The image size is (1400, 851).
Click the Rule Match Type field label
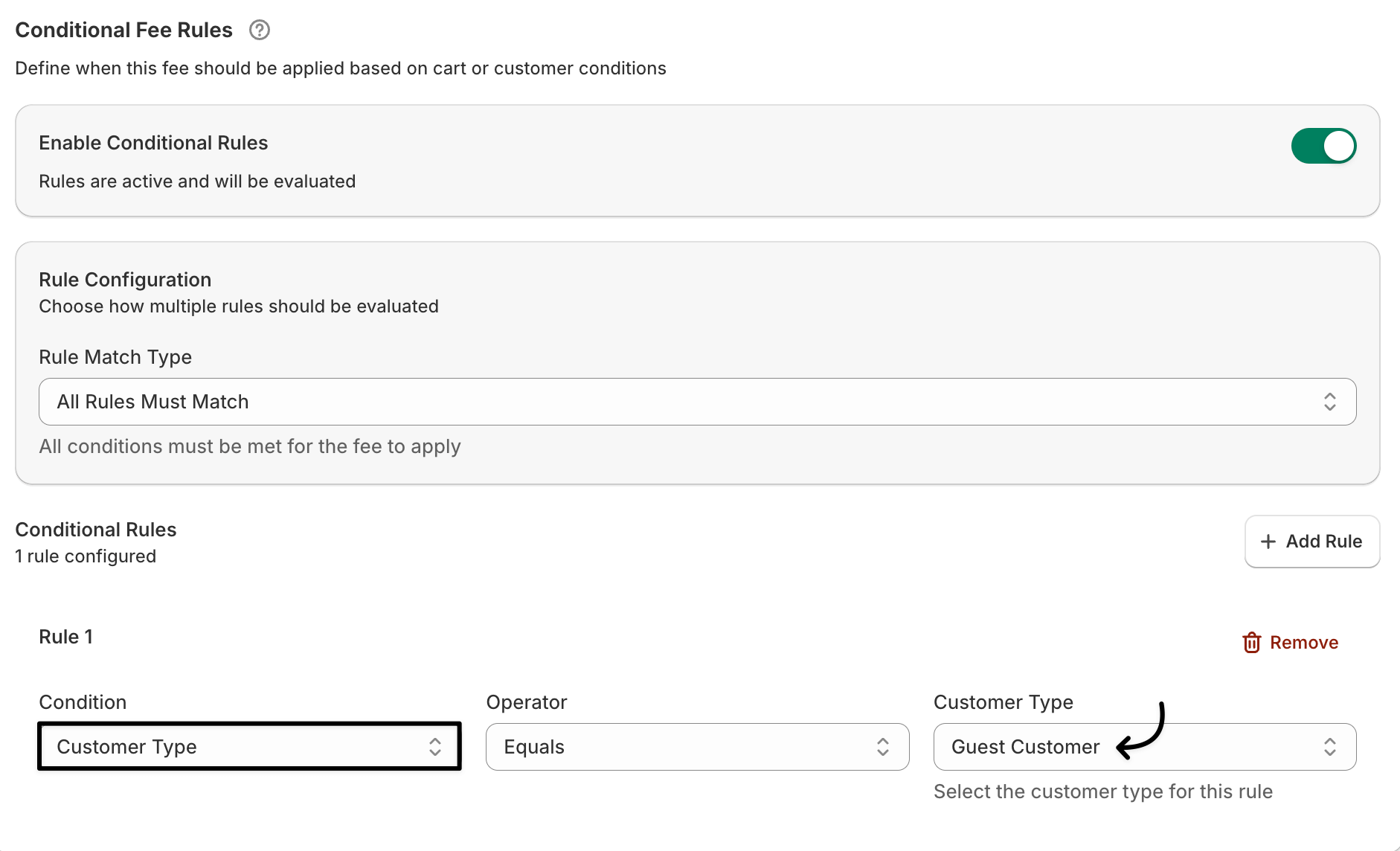point(115,357)
